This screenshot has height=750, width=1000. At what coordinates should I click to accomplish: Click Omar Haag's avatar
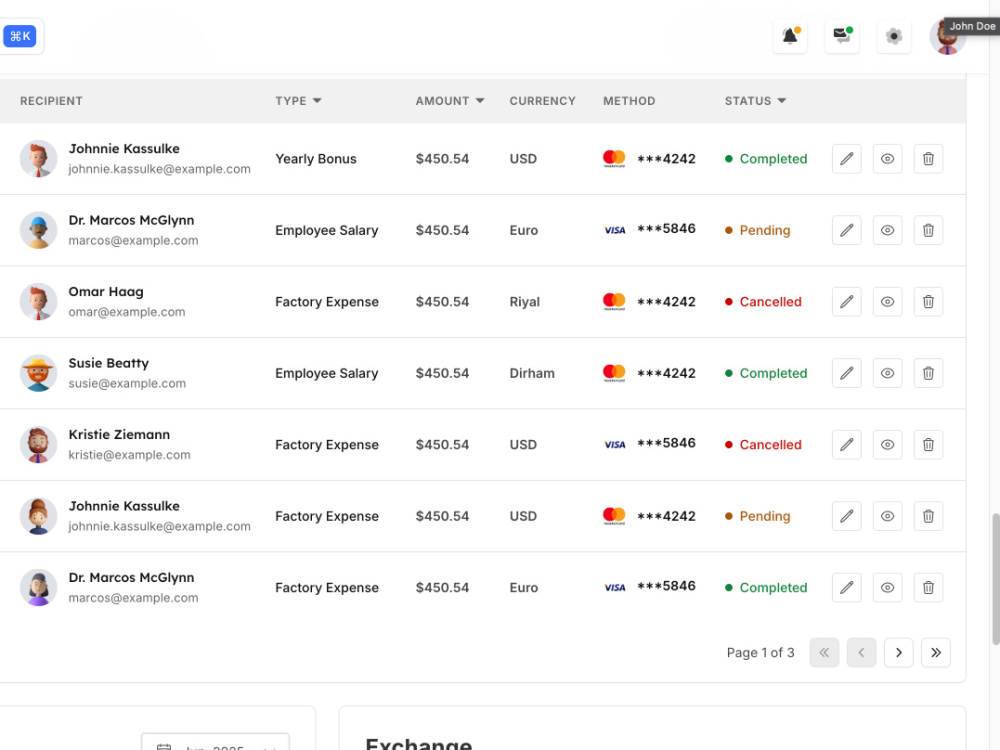(x=38, y=302)
